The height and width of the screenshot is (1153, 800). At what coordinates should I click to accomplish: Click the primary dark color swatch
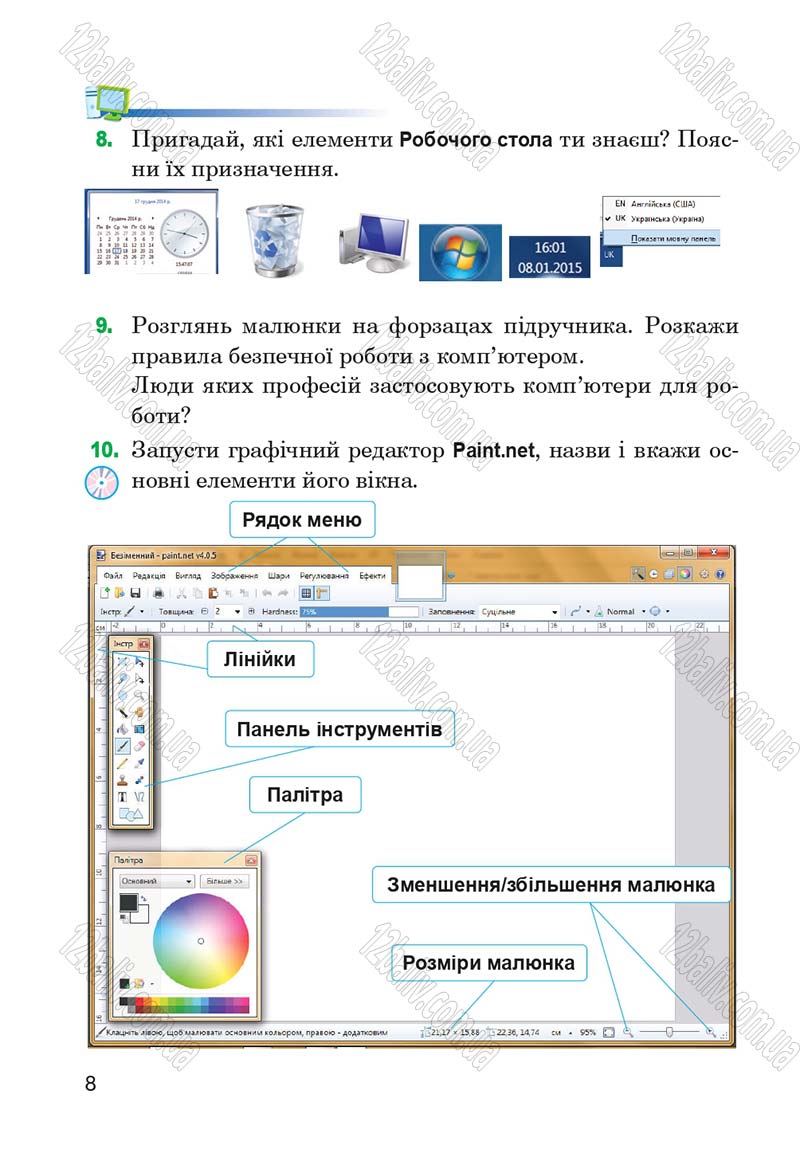point(129,902)
